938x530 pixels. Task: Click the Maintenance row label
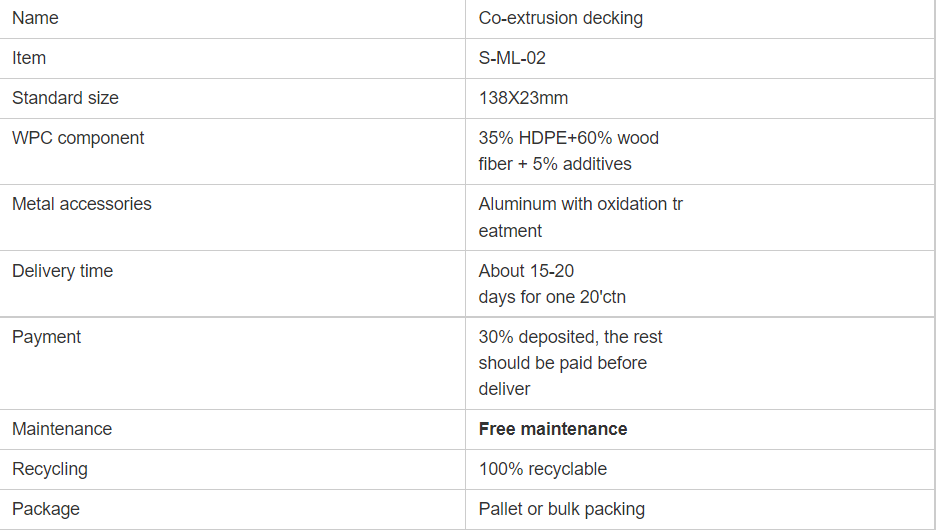pyautogui.click(x=62, y=429)
